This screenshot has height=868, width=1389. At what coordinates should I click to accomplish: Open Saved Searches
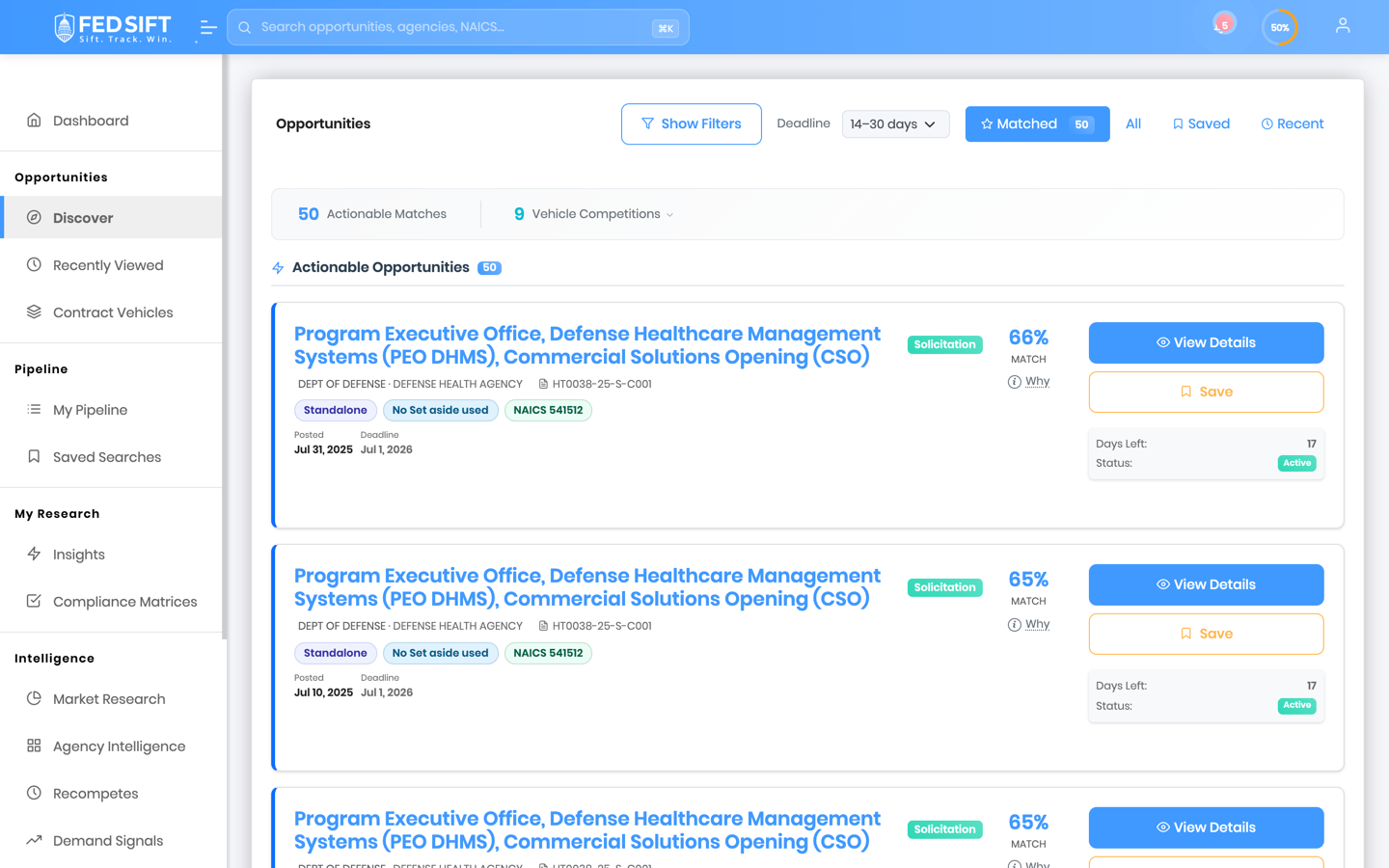111,457
